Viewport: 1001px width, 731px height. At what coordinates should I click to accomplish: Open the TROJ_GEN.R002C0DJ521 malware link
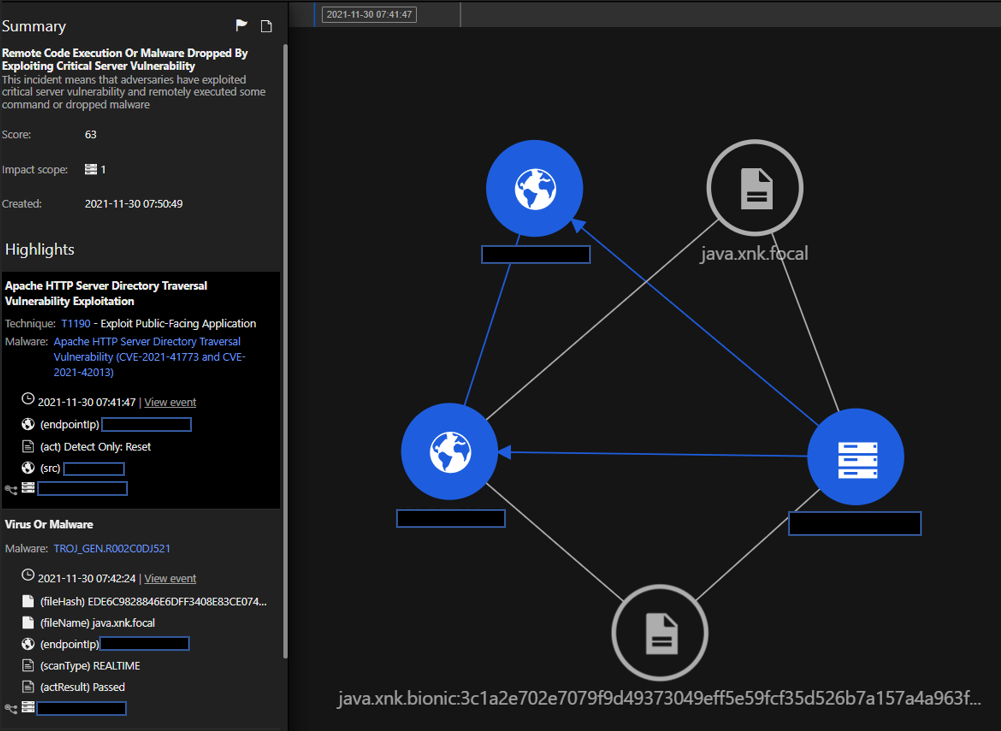(112, 549)
